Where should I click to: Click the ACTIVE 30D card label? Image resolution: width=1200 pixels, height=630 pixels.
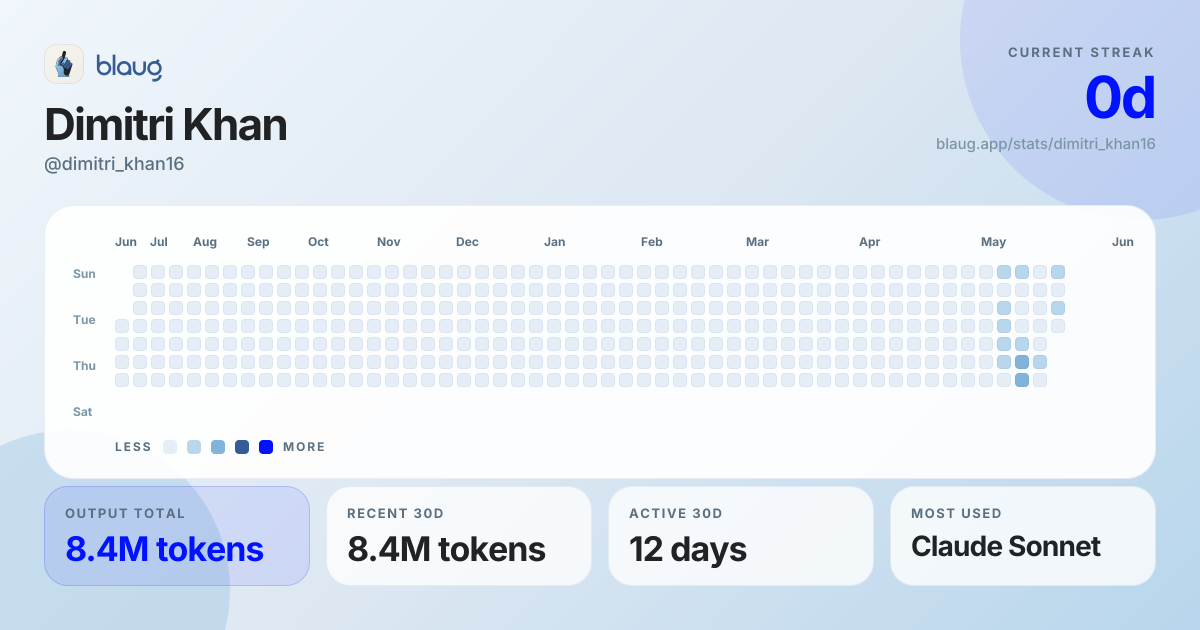click(x=676, y=514)
